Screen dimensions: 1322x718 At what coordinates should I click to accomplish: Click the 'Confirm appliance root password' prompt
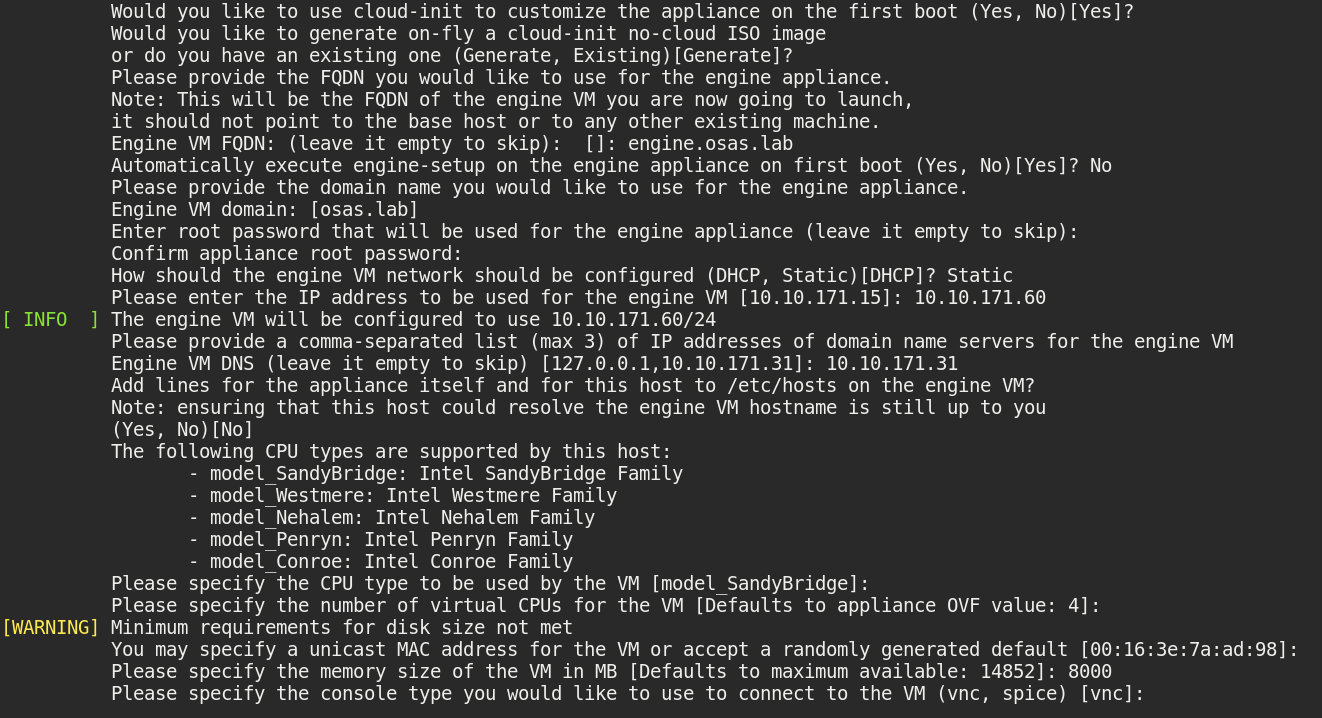click(x=286, y=254)
